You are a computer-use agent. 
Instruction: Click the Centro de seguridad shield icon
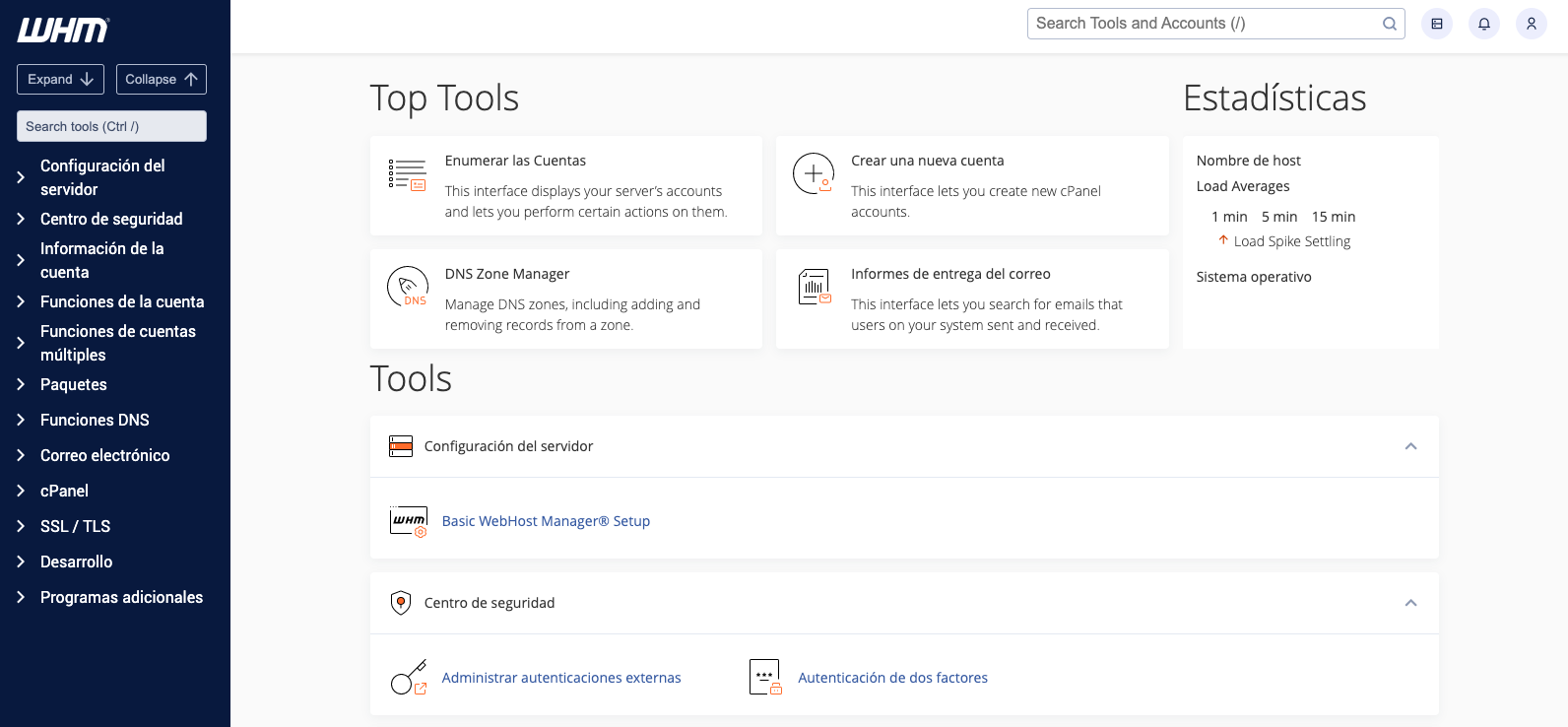pyautogui.click(x=401, y=603)
